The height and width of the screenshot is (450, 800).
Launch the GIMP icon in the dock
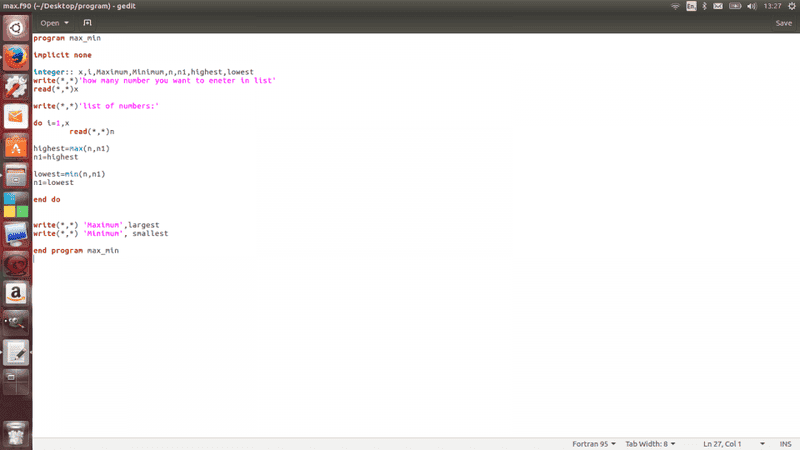16,323
